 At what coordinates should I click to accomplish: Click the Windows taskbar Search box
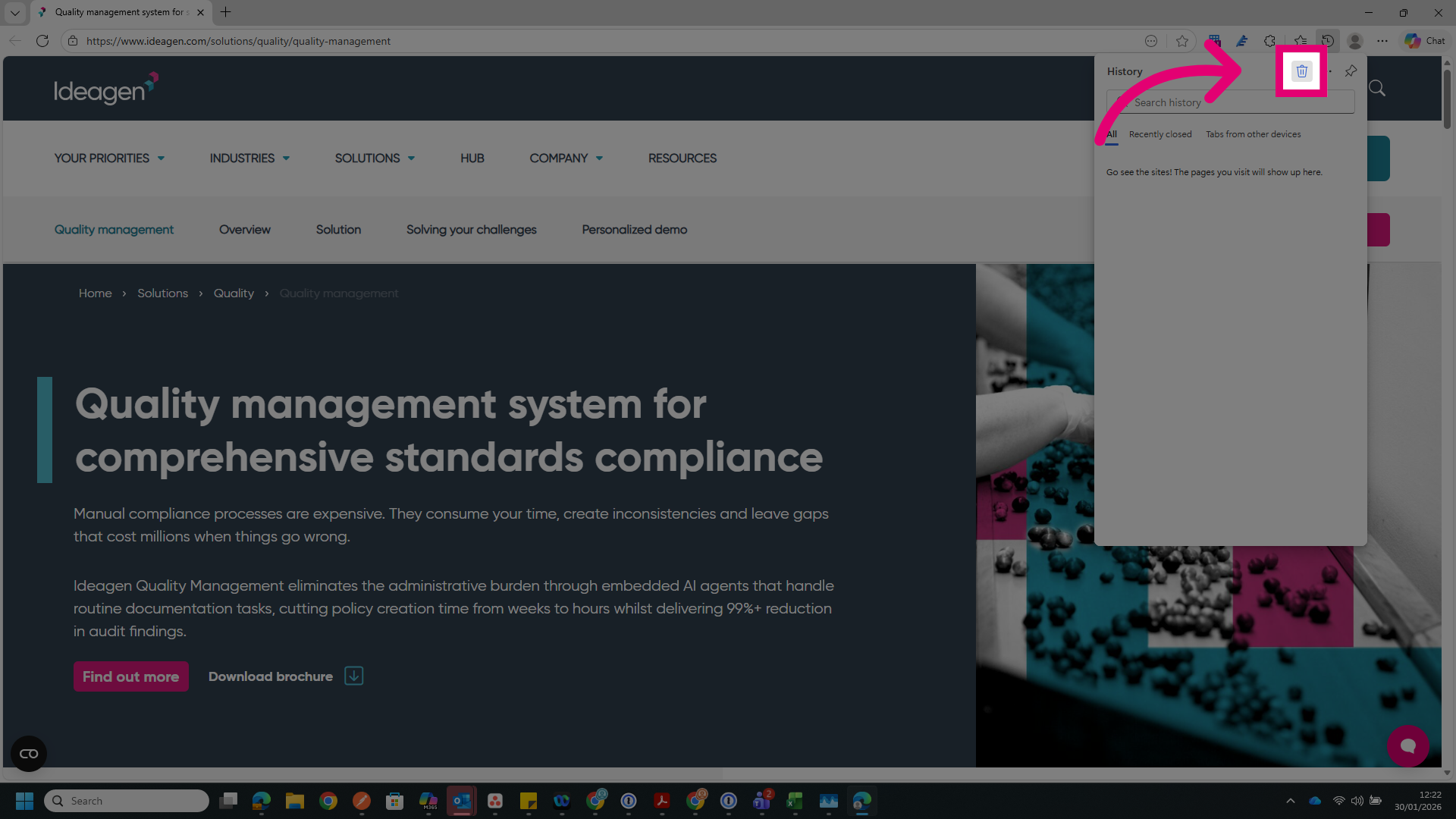click(x=127, y=801)
